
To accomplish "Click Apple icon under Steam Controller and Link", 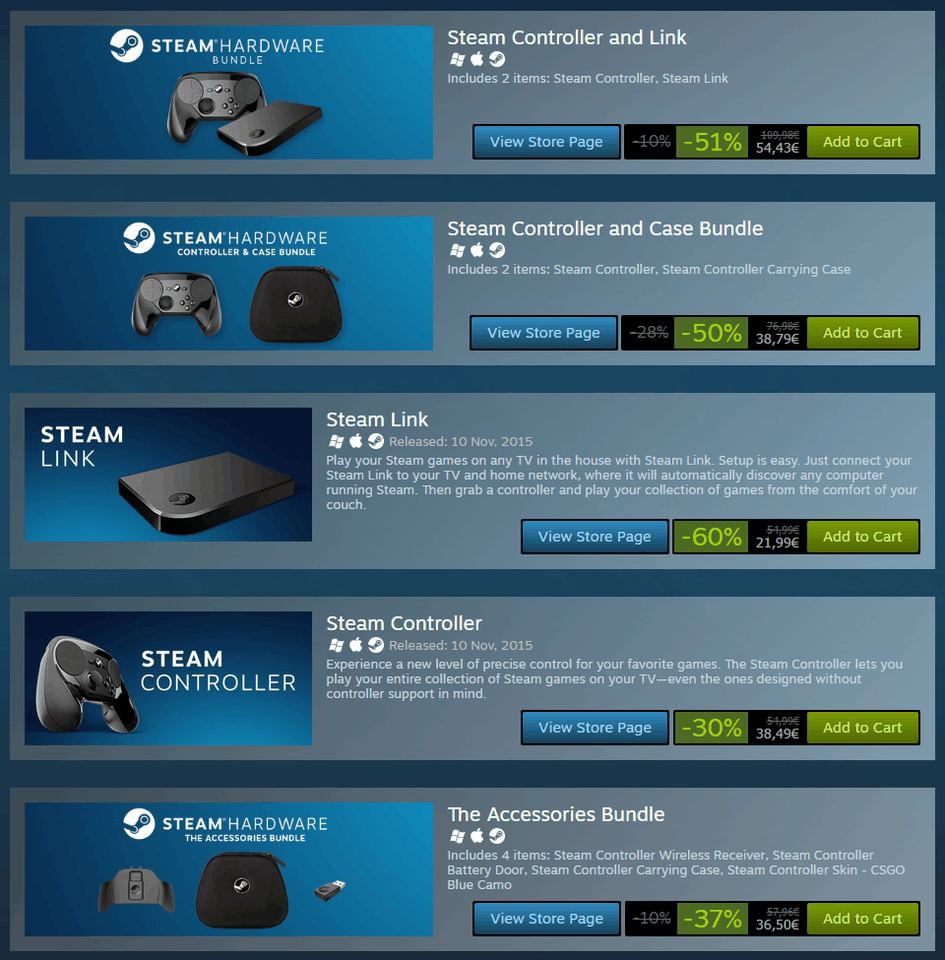I will pos(477,59).
